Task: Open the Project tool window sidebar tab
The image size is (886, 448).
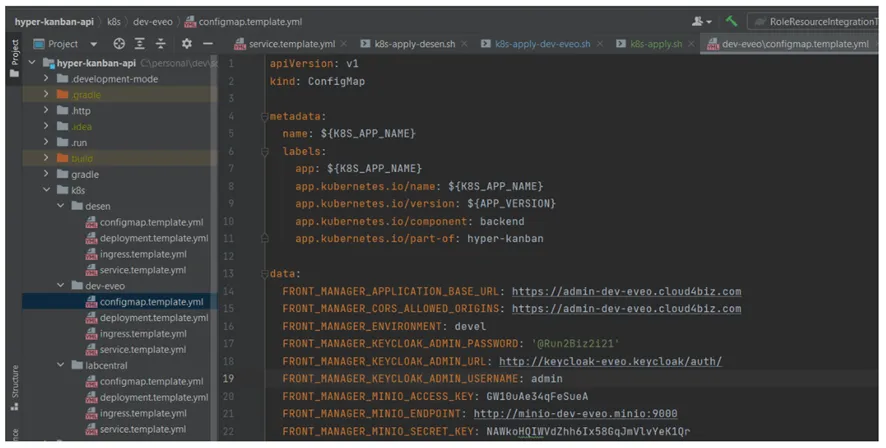Action: point(14,58)
